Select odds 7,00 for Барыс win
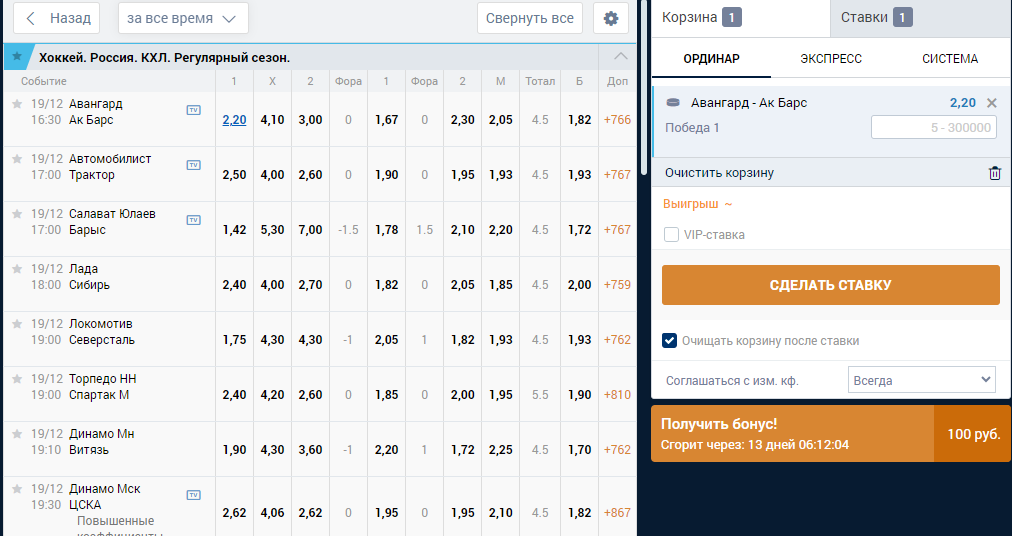This screenshot has width=1012, height=536. pyautogui.click(x=310, y=229)
